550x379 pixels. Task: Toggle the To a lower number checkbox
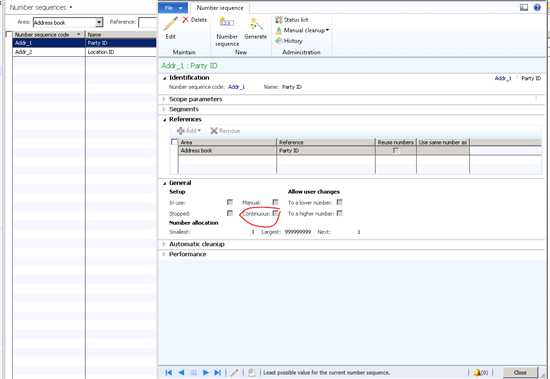[x=339, y=202]
